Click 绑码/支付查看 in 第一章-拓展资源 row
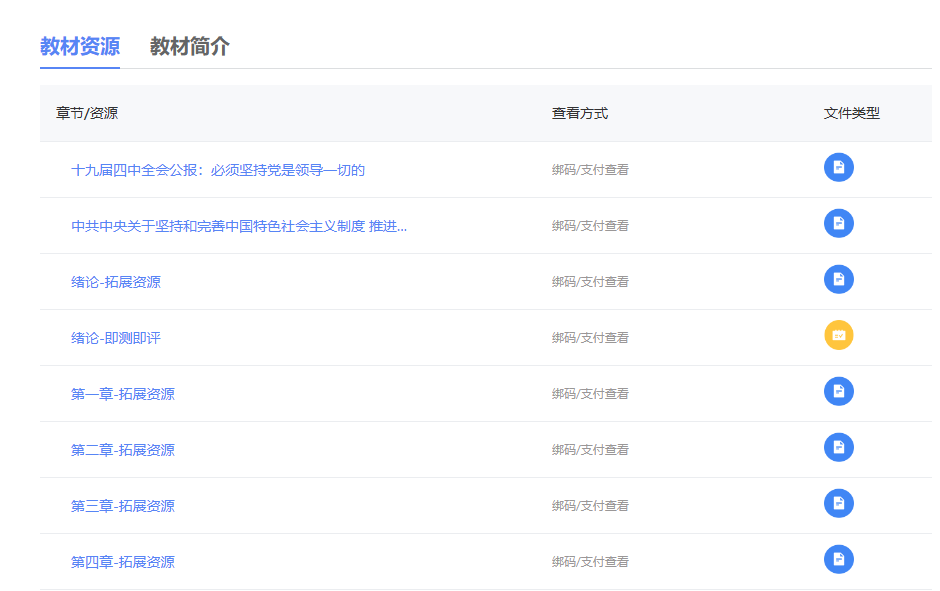This screenshot has width=940, height=591. [x=590, y=394]
